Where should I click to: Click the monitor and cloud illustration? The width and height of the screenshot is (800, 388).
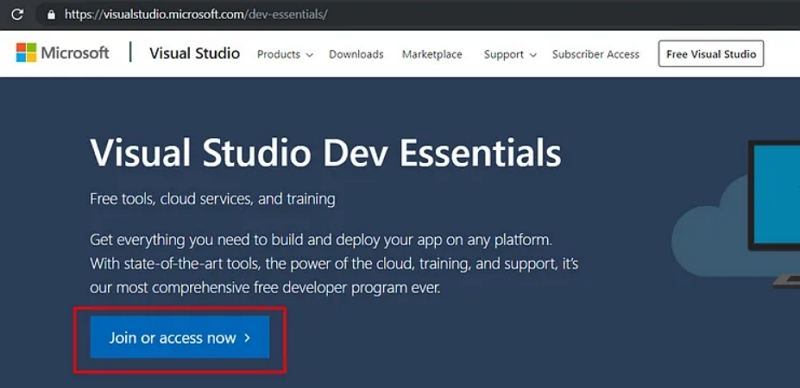[736, 214]
